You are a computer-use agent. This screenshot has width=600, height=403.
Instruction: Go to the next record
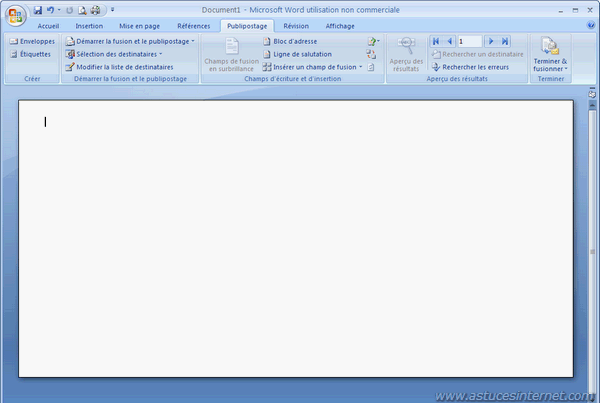click(491, 41)
